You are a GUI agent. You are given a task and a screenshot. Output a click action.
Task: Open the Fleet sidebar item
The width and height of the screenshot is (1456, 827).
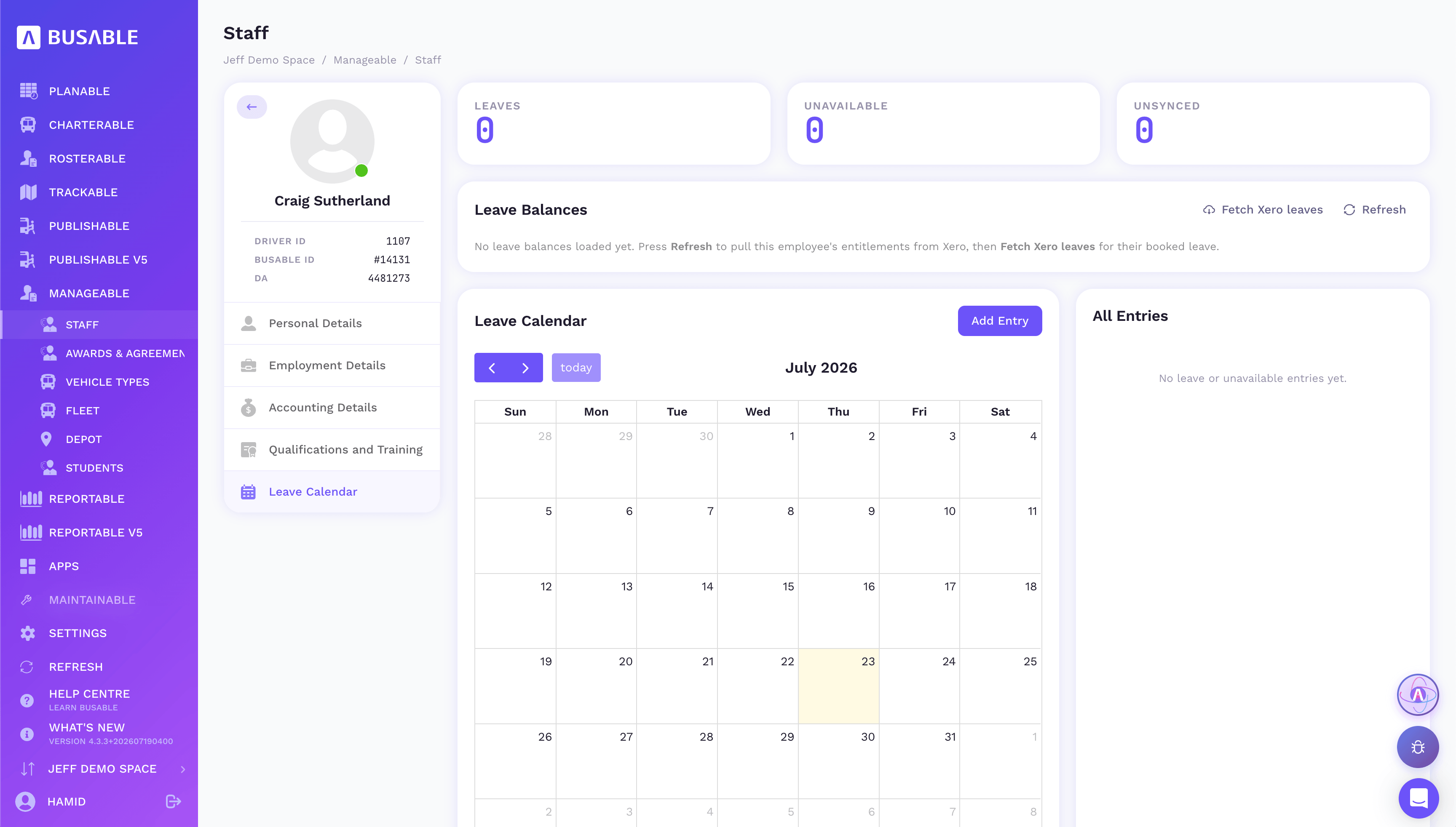pyautogui.click(x=99, y=411)
